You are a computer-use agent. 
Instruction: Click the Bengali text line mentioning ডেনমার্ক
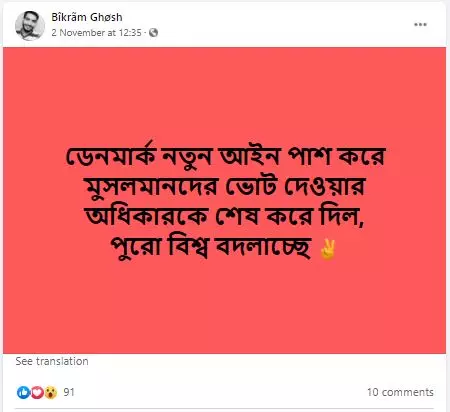click(x=225, y=155)
